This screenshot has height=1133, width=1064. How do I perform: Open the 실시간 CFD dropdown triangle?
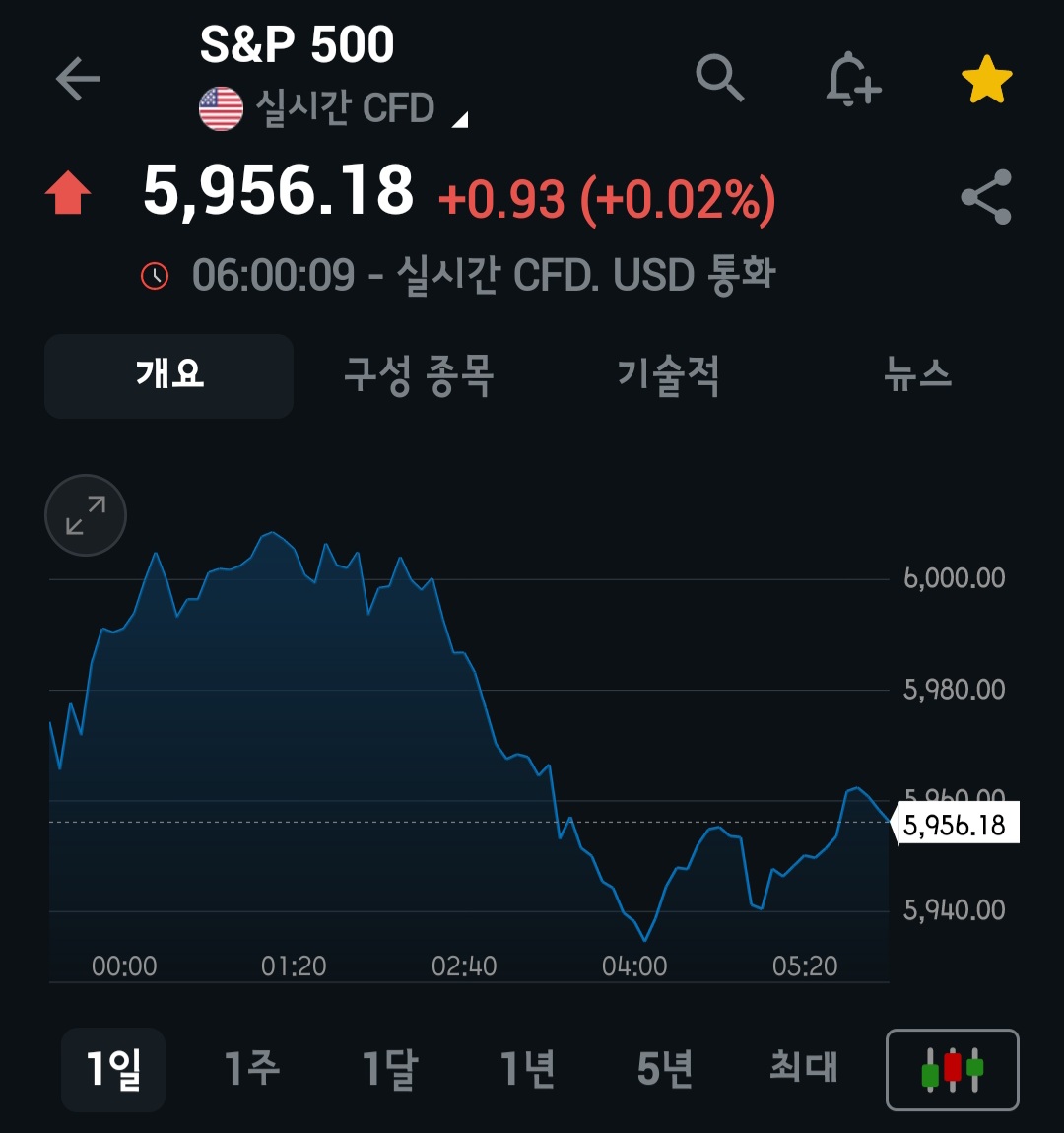pyautogui.click(x=461, y=120)
